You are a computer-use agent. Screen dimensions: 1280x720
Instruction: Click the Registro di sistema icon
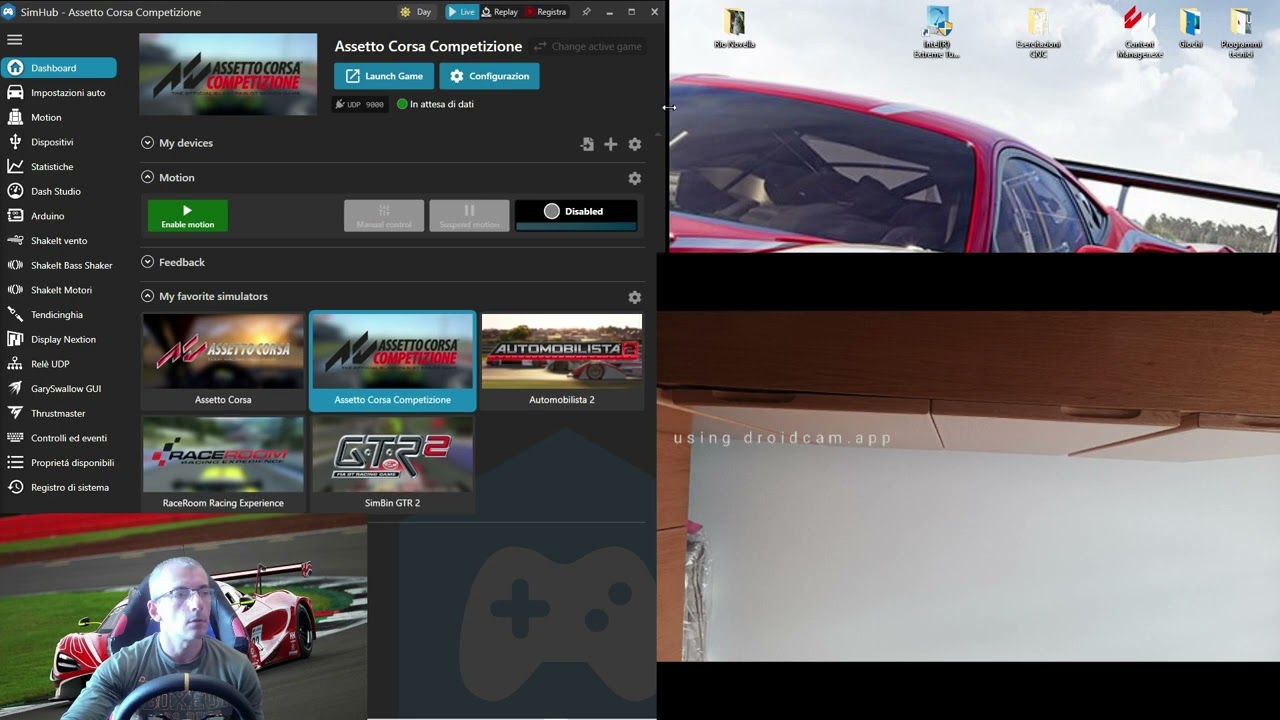click(x=15, y=487)
